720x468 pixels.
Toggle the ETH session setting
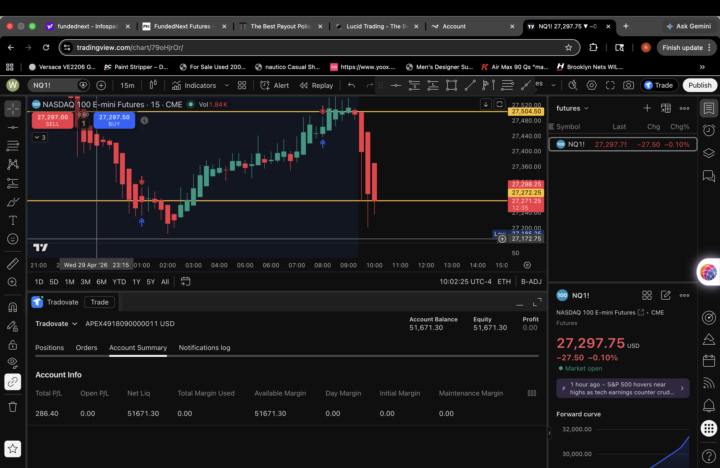pos(504,282)
